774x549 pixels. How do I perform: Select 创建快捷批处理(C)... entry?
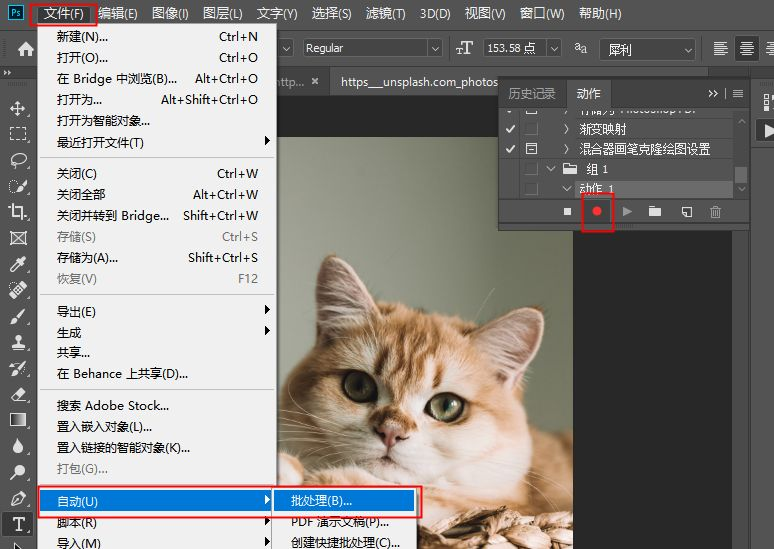pyautogui.click(x=345, y=543)
